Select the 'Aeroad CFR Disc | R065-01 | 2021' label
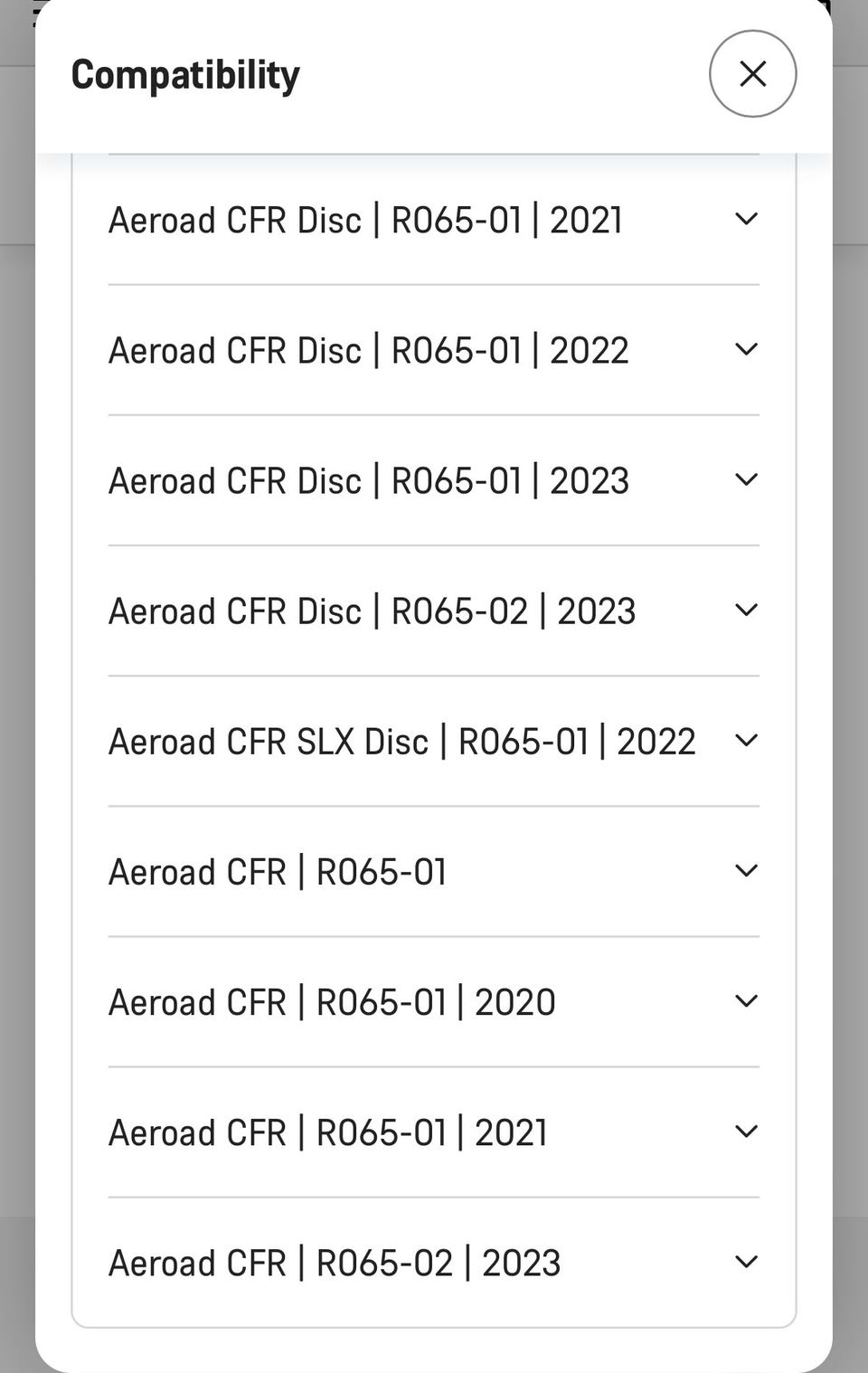Viewport: 868px width, 1373px height. [x=365, y=220]
